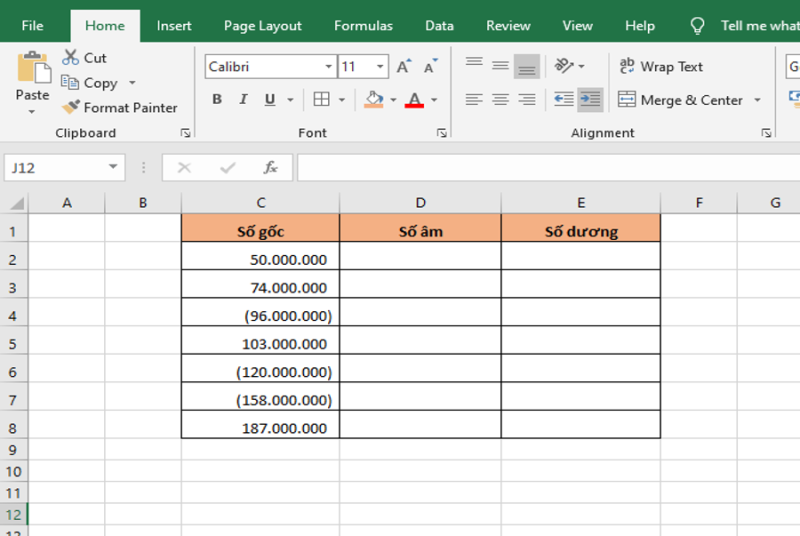Toggle Bottom Align vertical alignment

pyautogui.click(x=527, y=66)
